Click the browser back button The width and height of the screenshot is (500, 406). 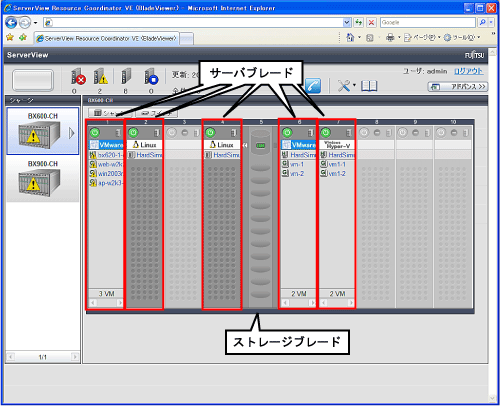click(x=11, y=22)
